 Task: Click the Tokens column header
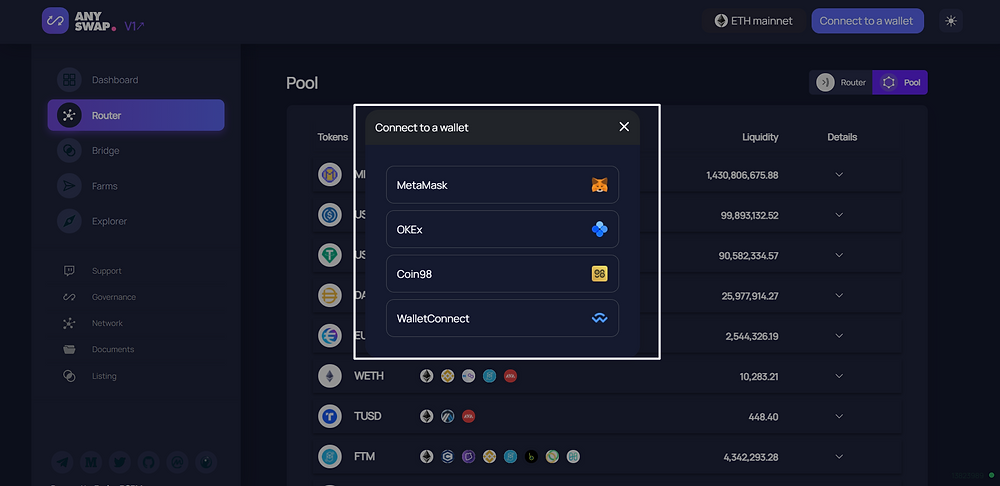[333, 137]
